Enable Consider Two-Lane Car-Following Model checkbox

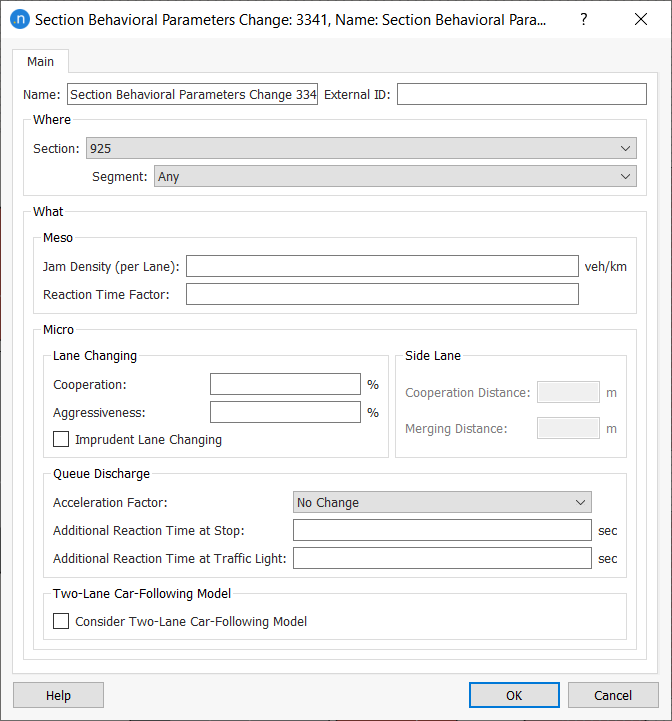pos(61,621)
